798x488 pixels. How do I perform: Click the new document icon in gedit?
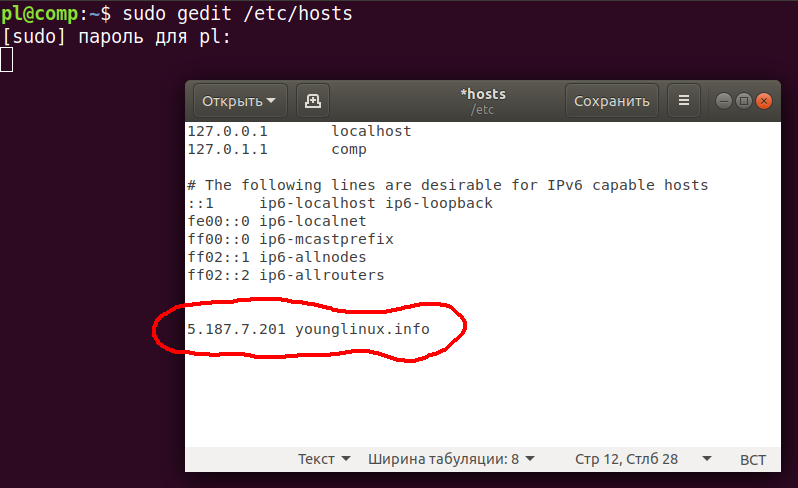[313, 101]
